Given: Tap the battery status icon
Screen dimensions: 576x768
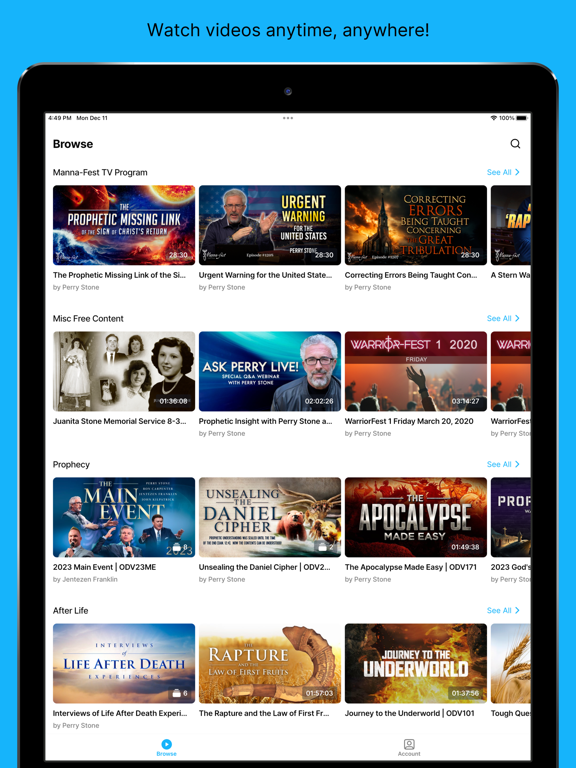Looking at the screenshot, I should [522, 118].
